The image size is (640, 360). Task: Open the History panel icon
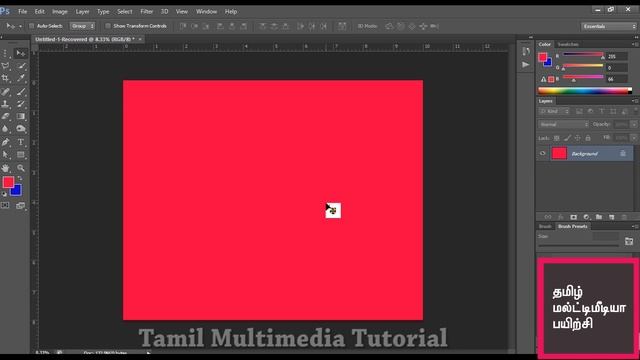tap(526, 51)
